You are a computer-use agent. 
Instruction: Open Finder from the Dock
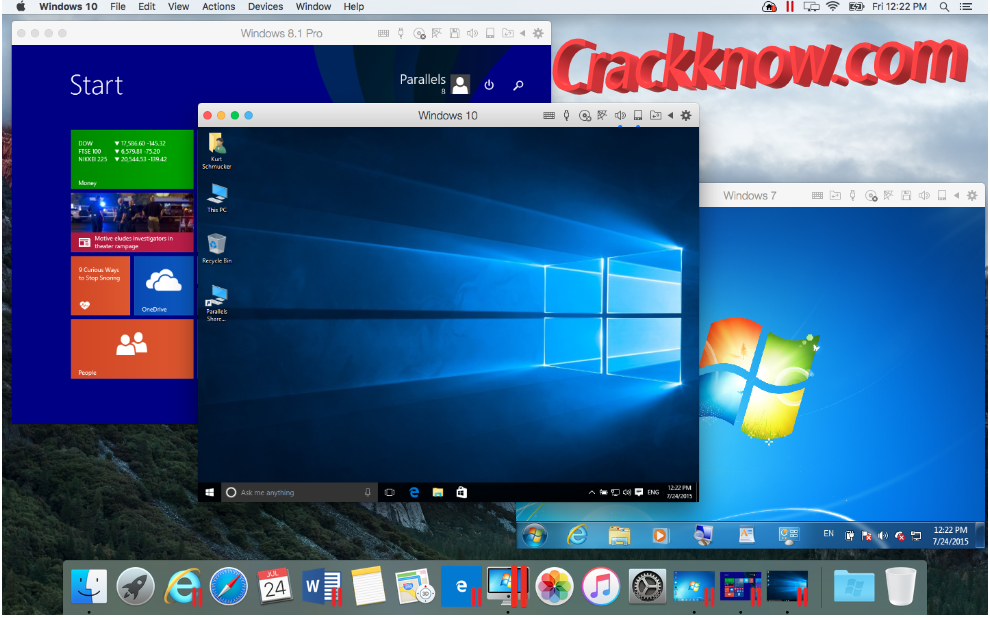tap(89, 586)
